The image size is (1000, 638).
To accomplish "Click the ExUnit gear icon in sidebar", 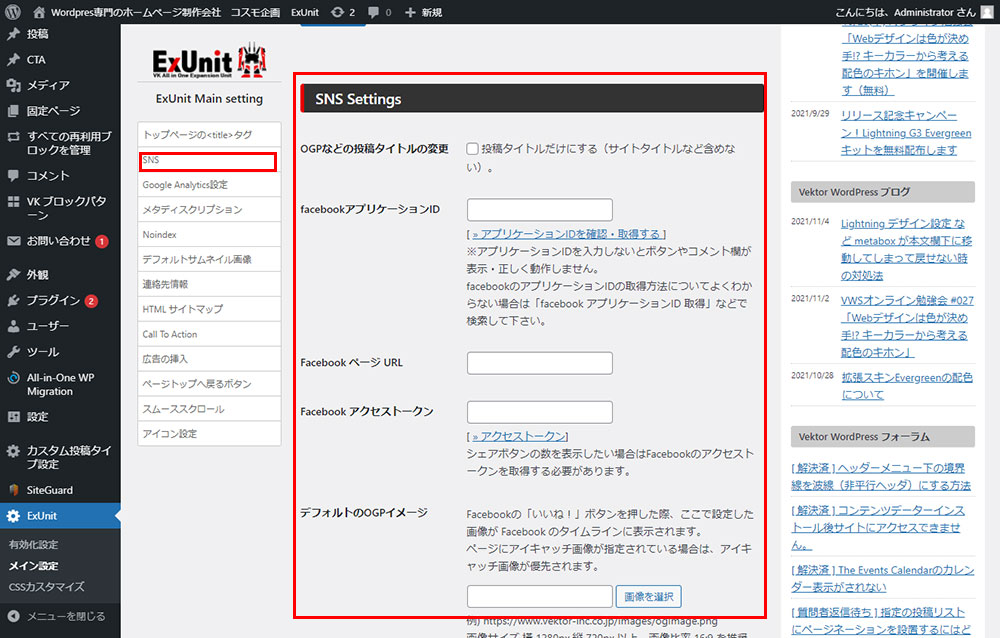I will pos(13,516).
